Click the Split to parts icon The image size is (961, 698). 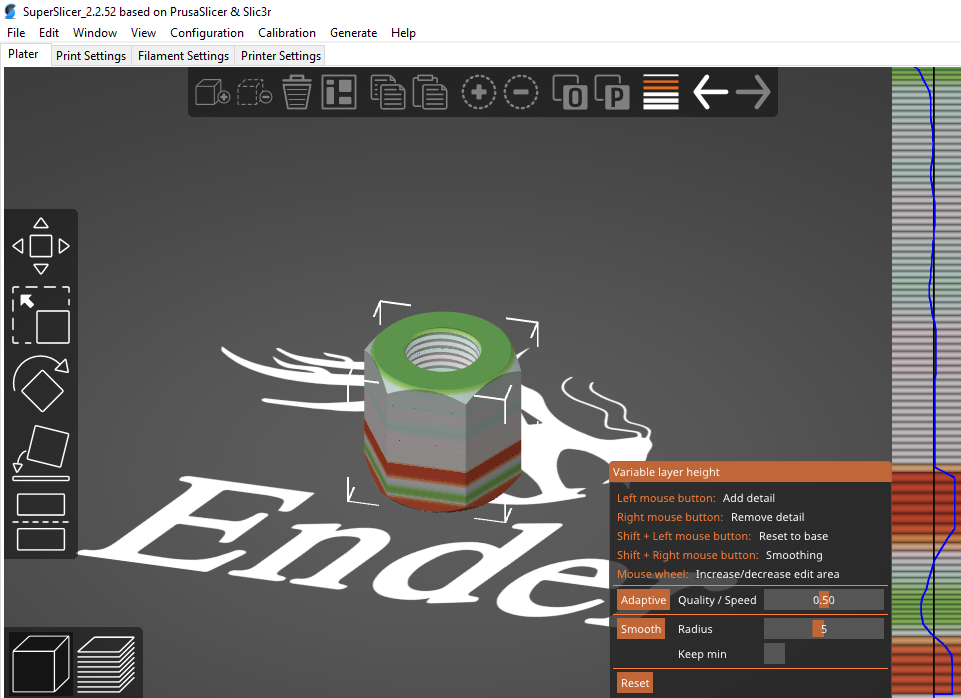pyautogui.click(x=612, y=92)
